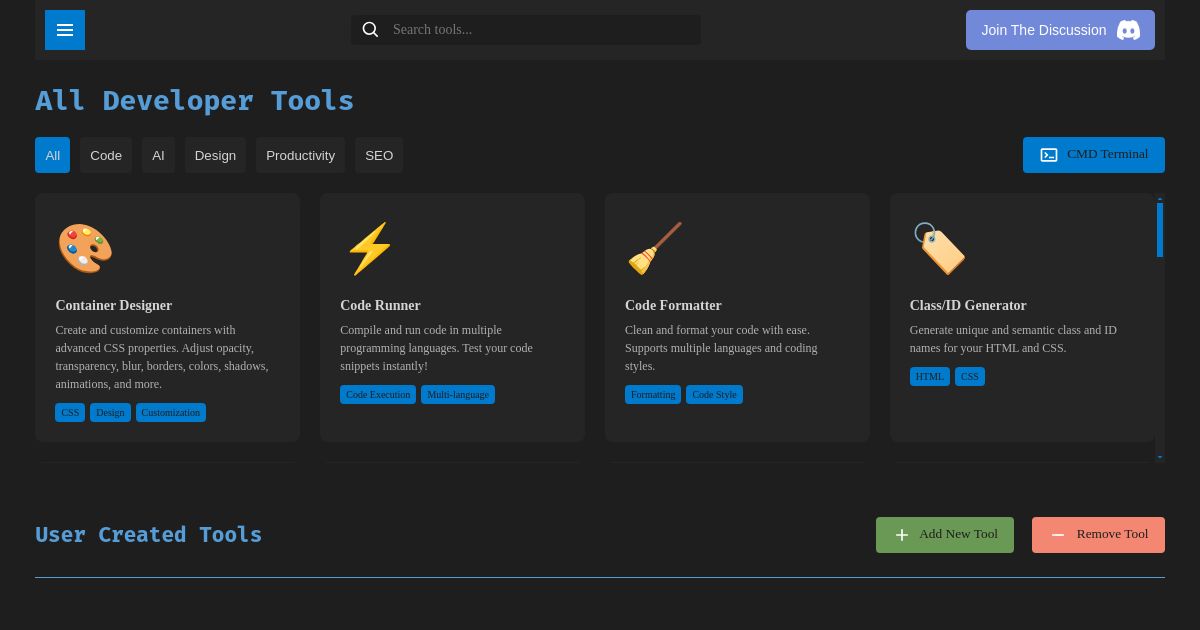This screenshot has height=630, width=1200.
Task: Click the Discord icon next to Join The Discussion
Action: pos(1128,30)
